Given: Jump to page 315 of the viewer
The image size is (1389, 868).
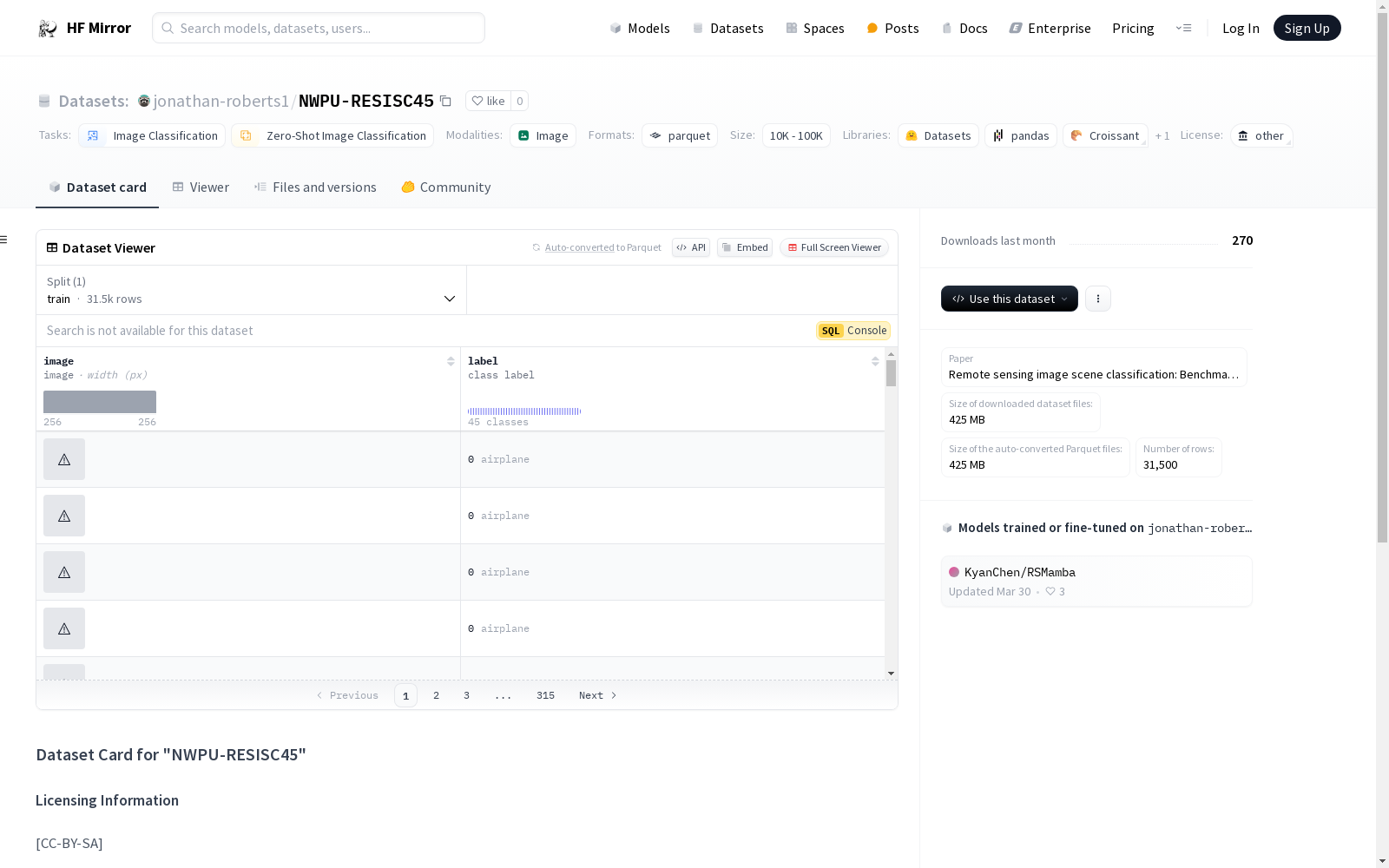Looking at the screenshot, I should click(545, 695).
